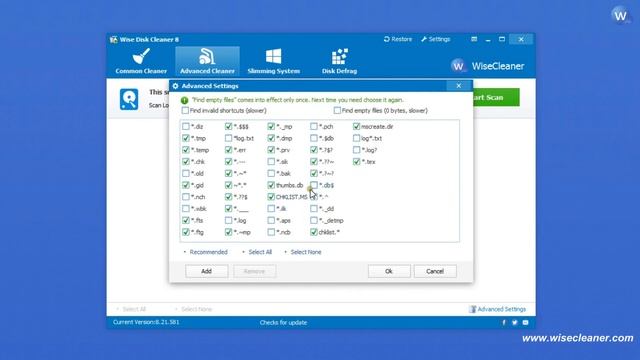Click Checks for update link
This screenshot has width=640, height=360.
click(283, 322)
